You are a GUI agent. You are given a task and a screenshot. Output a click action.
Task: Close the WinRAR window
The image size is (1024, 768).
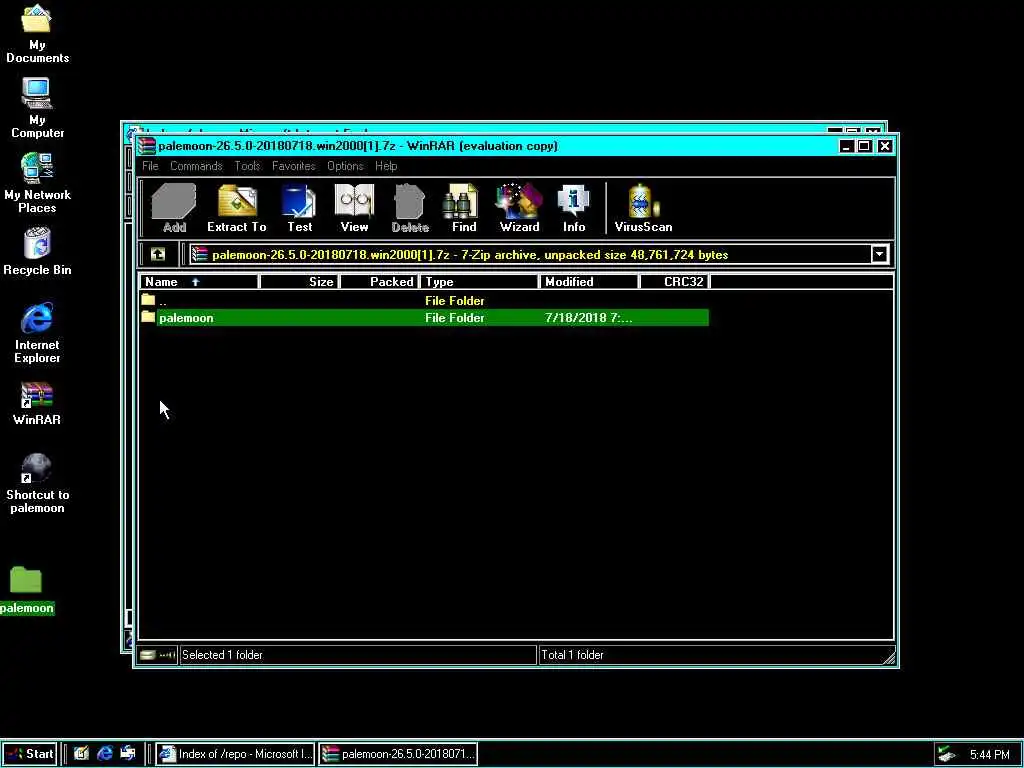884,146
